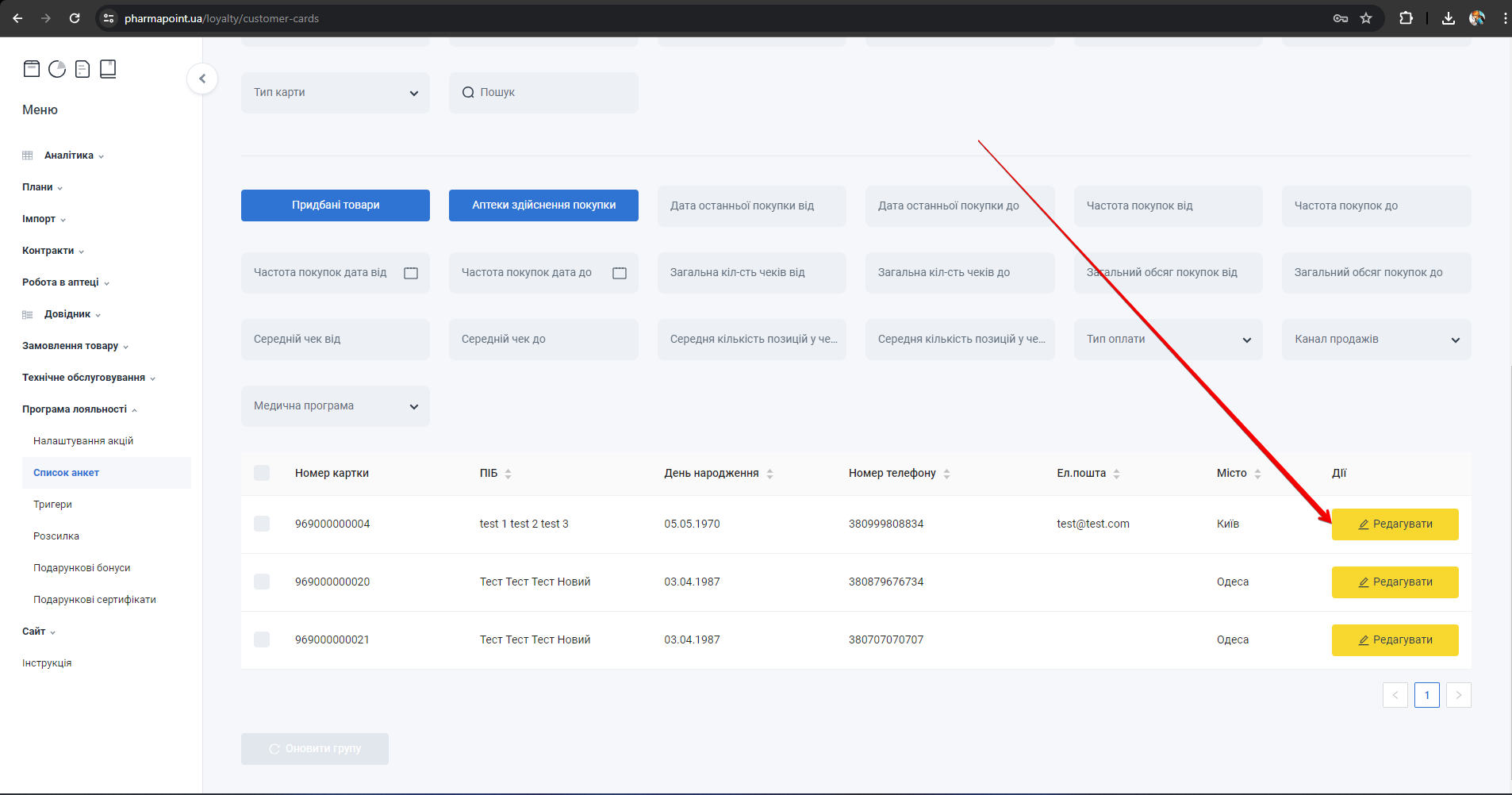Expand the Аналітика menu section
The image size is (1512, 795).
(69, 156)
